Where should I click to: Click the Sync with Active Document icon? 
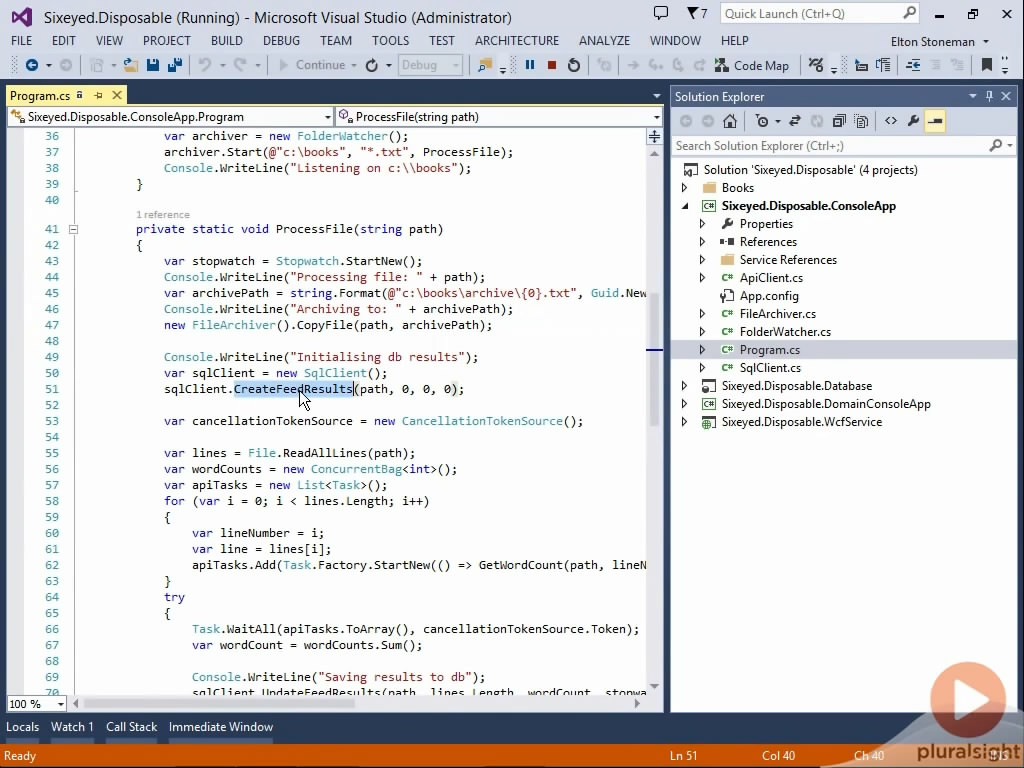point(794,120)
